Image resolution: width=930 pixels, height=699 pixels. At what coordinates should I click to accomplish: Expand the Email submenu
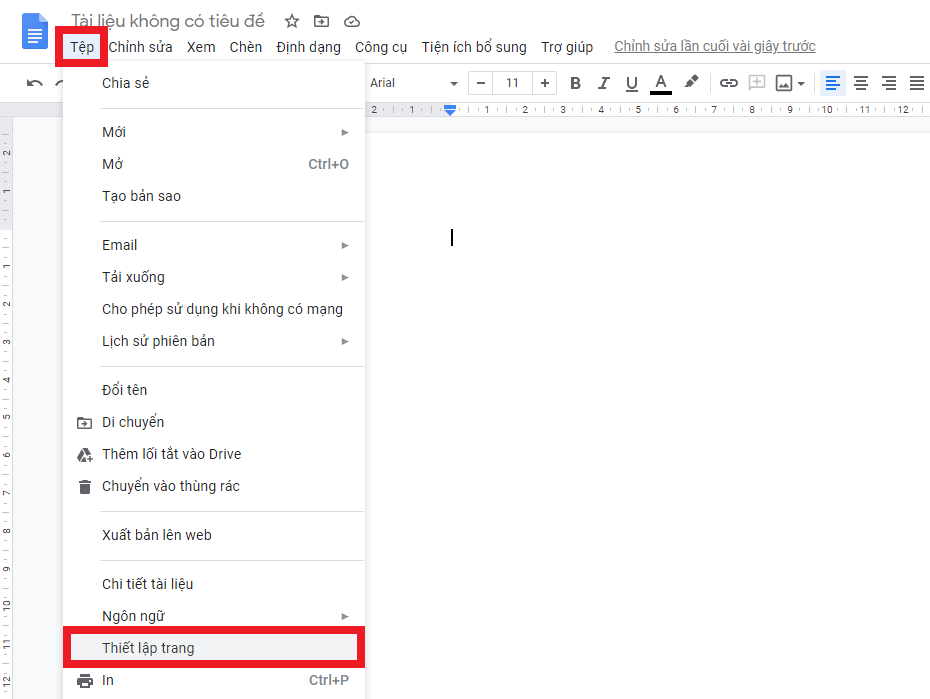[x=214, y=245]
